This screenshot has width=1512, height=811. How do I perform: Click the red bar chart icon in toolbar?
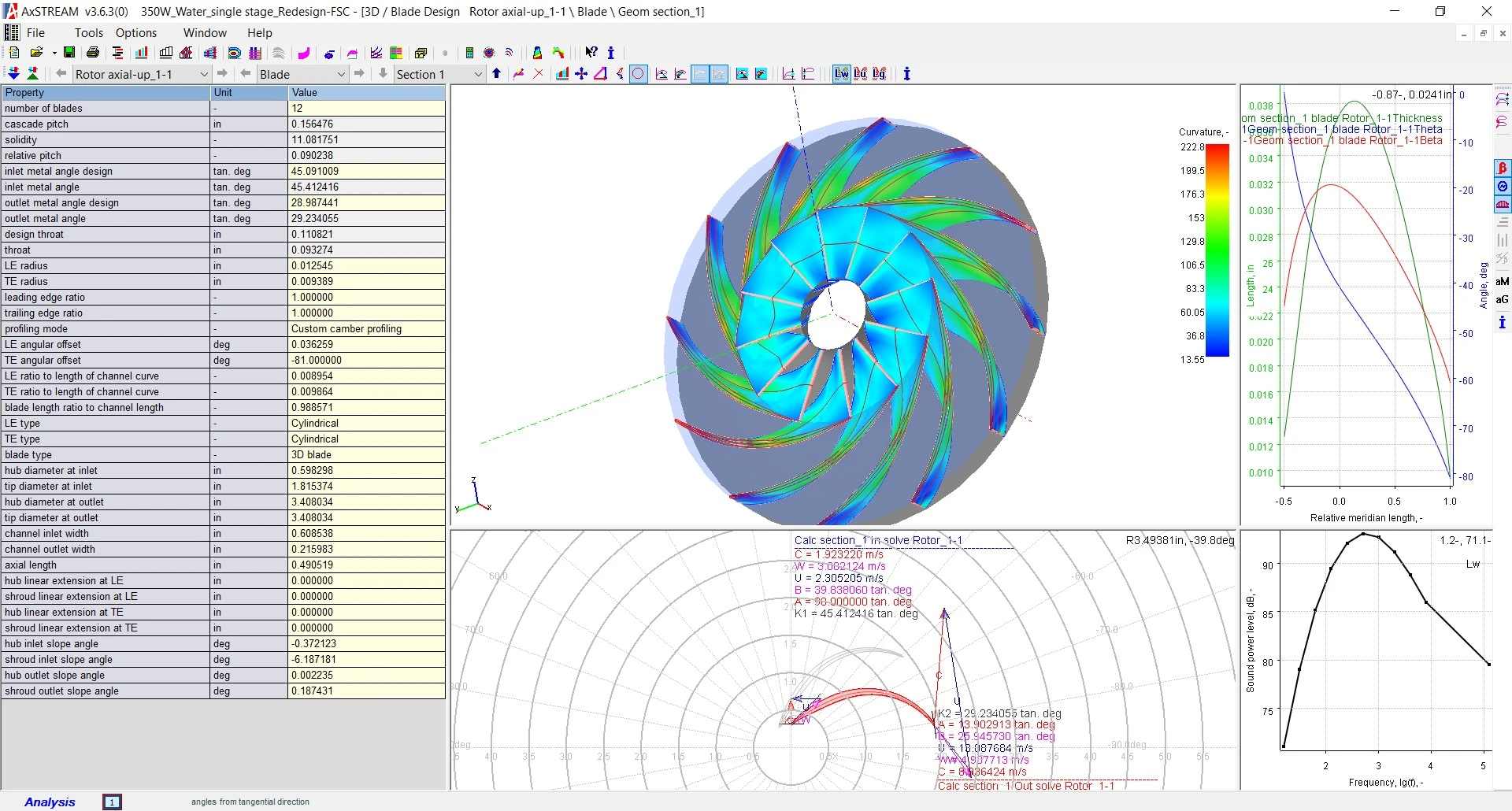141,53
